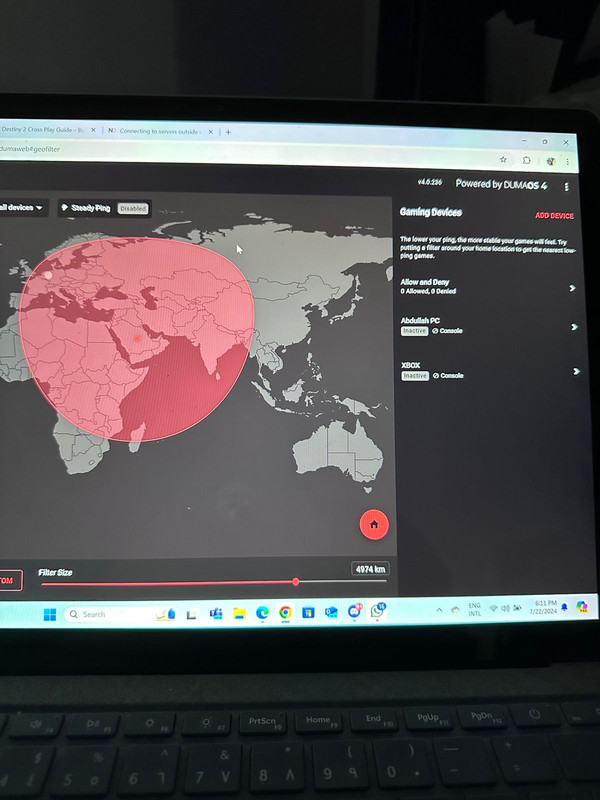Click the Inactive badge under Abdullah PC
600x800 pixels.
tap(414, 331)
